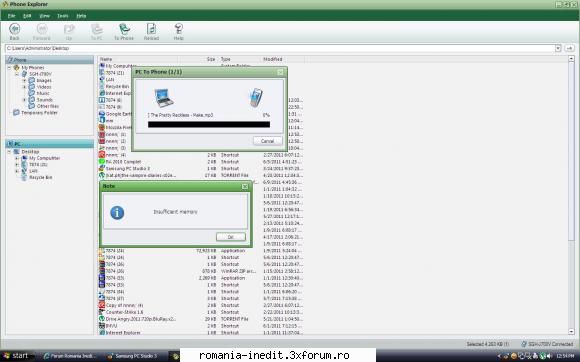Select the PC panel header
The image size is (580, 362).
pos(50,144)
